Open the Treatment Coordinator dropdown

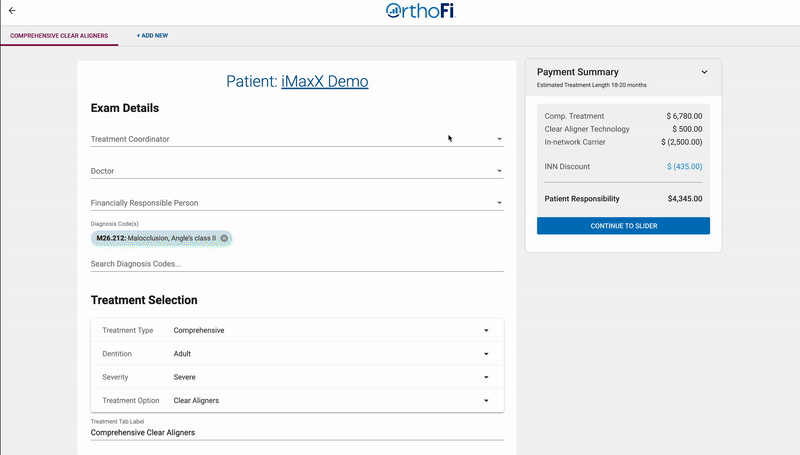click(297, 139)
